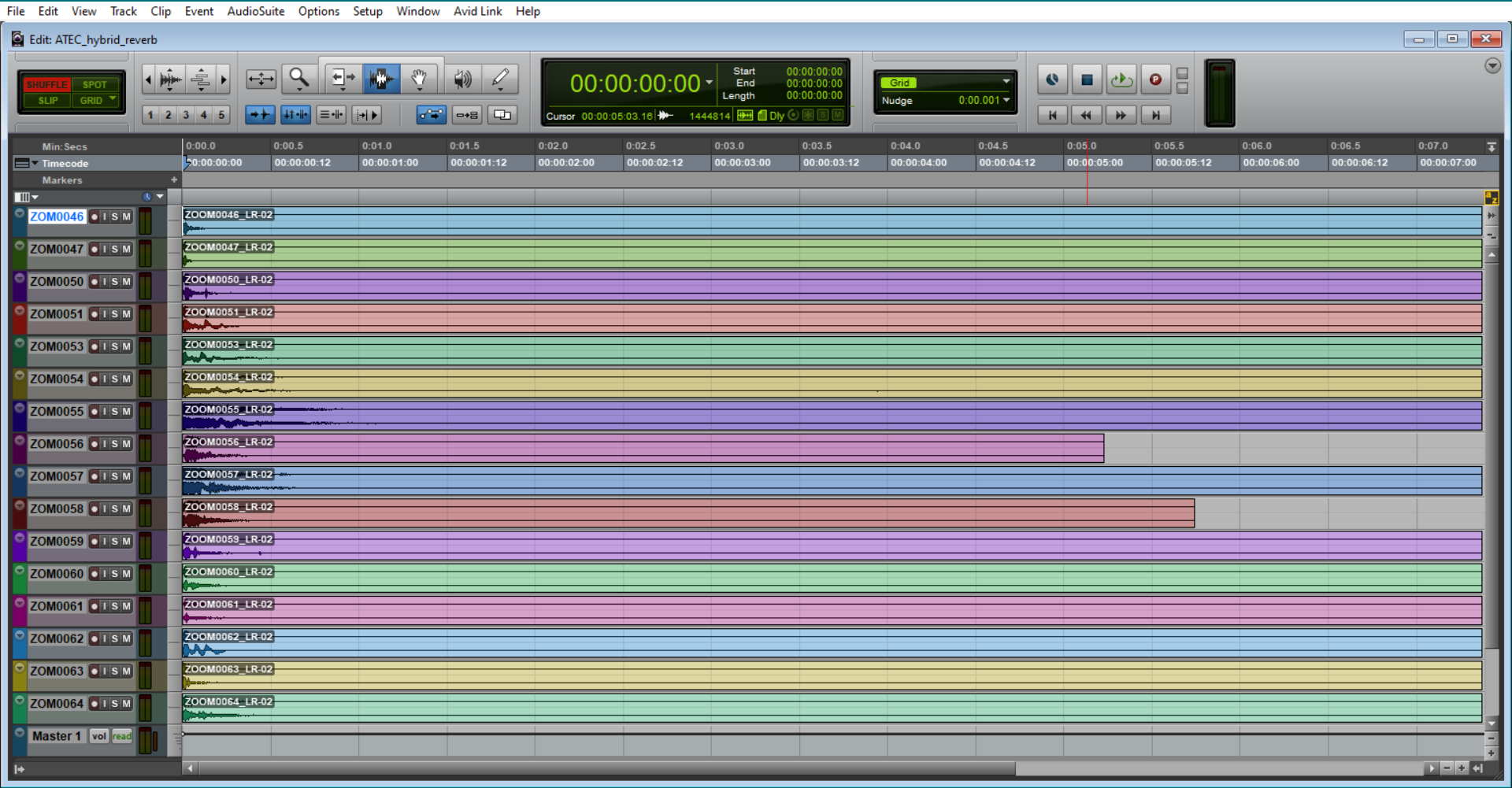
Task: Record-arm the ZOM0058 track
Action: 94,509
